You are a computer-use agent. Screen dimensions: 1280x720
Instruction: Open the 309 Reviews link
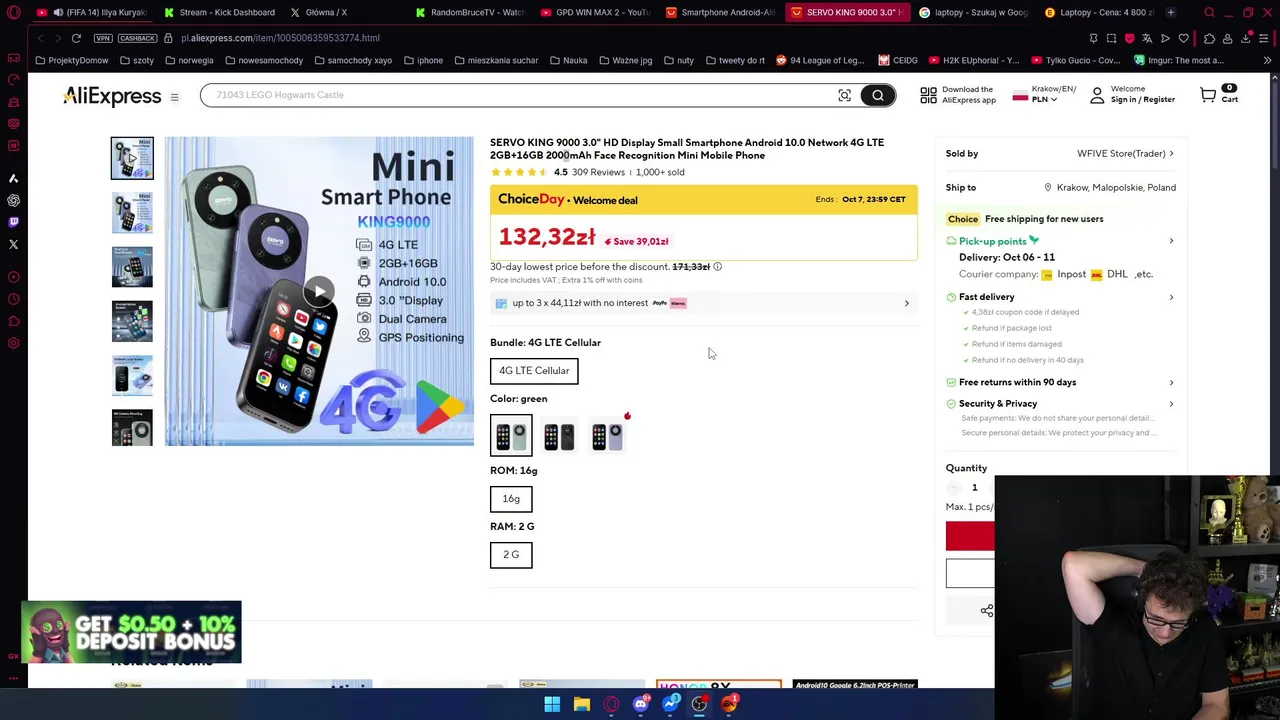(x=598, y=172)
